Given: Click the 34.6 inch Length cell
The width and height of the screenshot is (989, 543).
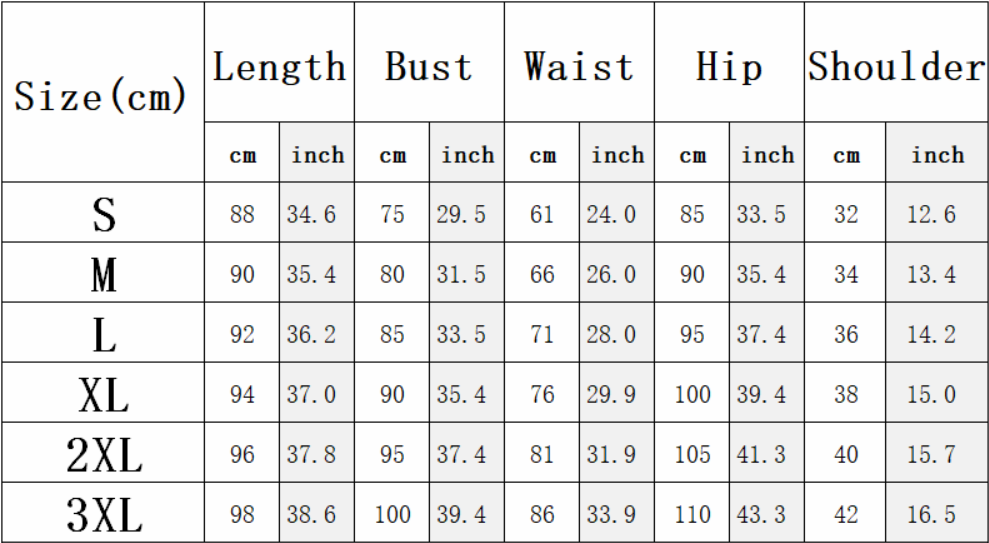Looking at the screenshot, I should tap(317, 213).
